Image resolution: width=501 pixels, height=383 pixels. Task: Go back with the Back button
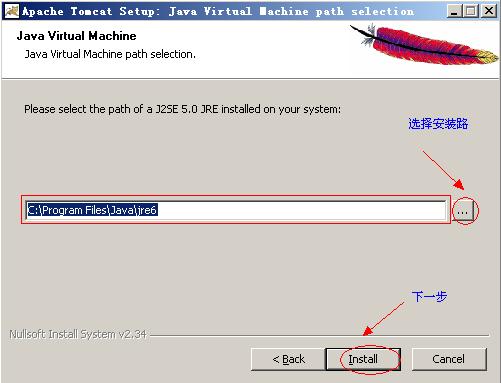point(288,359)
